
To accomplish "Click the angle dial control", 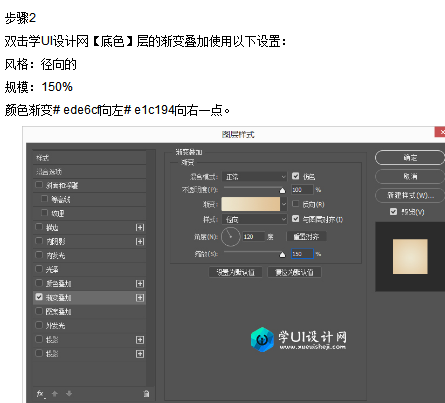I will (x=231, y=237).
